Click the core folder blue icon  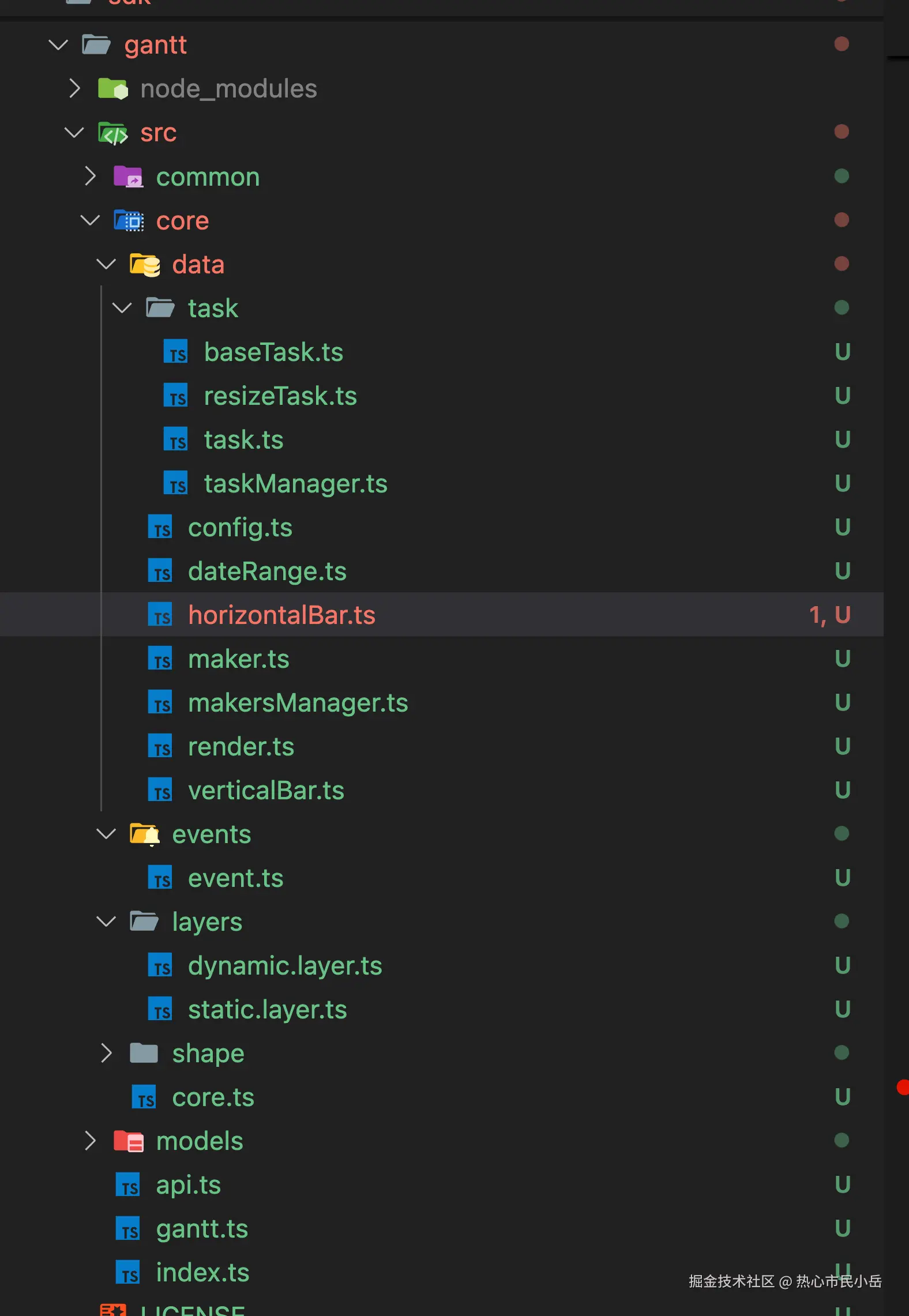[x=128, y=221]
